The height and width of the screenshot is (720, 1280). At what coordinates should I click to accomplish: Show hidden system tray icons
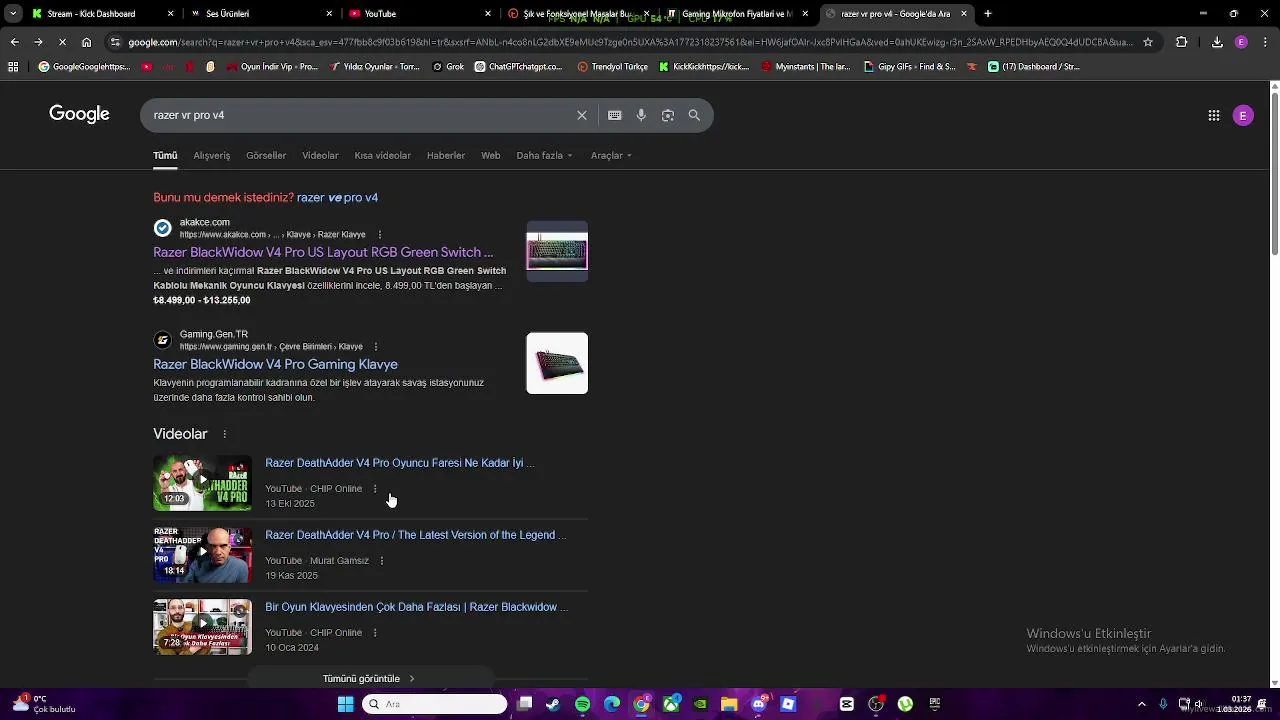click(x=1142, y=704)
